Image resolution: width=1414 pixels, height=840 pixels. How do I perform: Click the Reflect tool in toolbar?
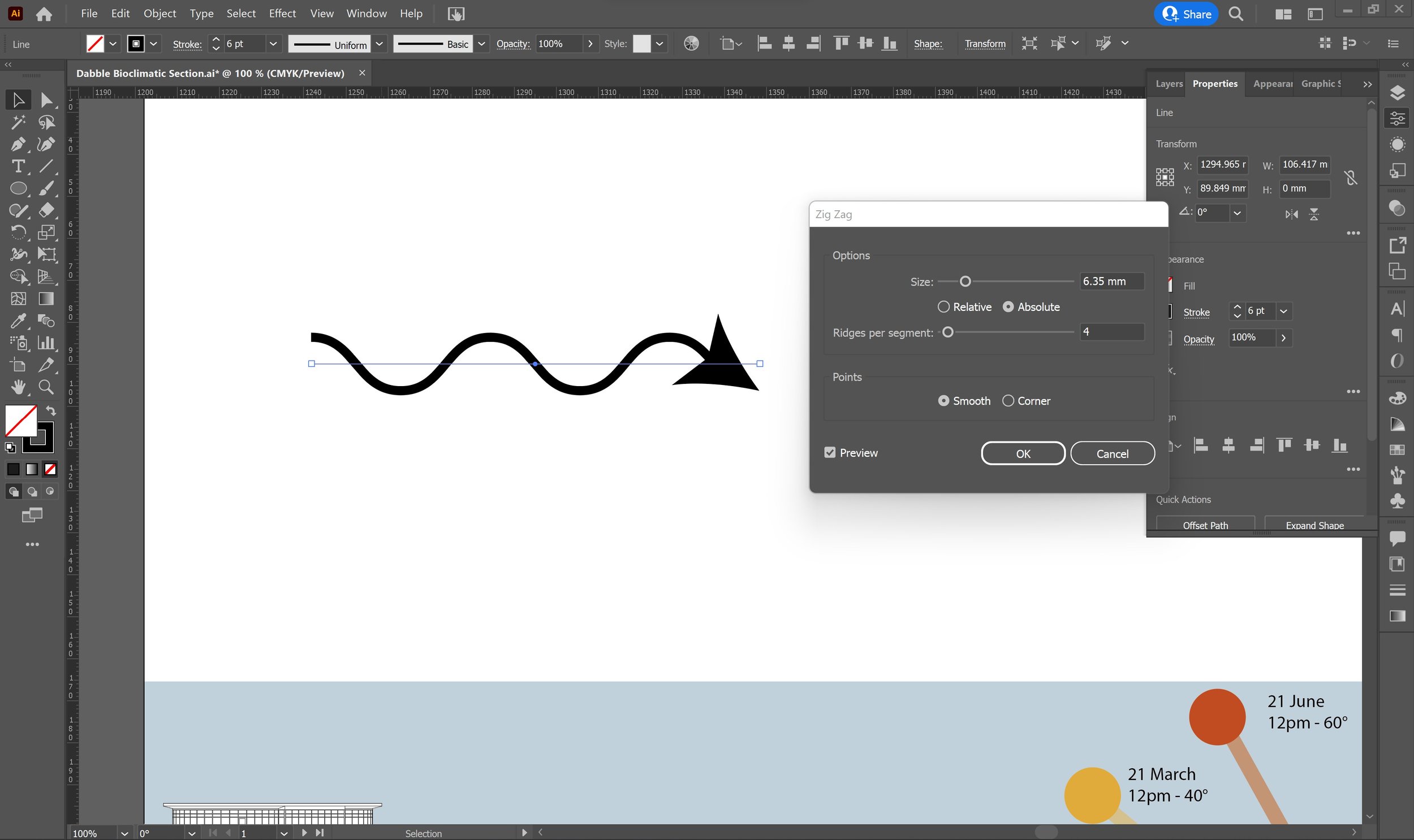[19, 232]
